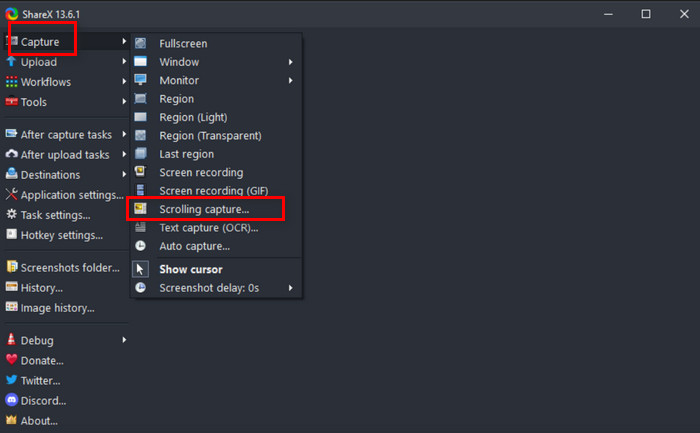Click the Monitor capture icon
The height and width of the screenshot is (433, 700).
click(x=140, y=80)
